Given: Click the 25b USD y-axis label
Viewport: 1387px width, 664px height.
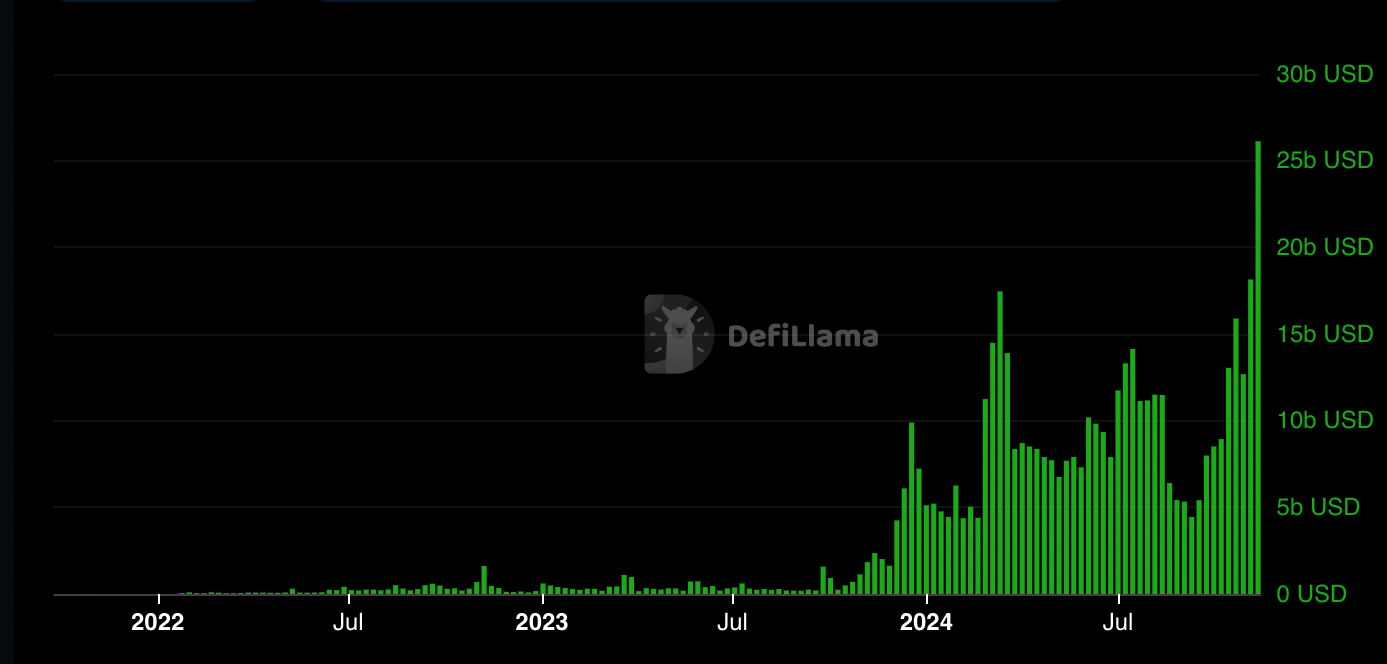Looking at the screenshot, I should [x=1325, y=160].
